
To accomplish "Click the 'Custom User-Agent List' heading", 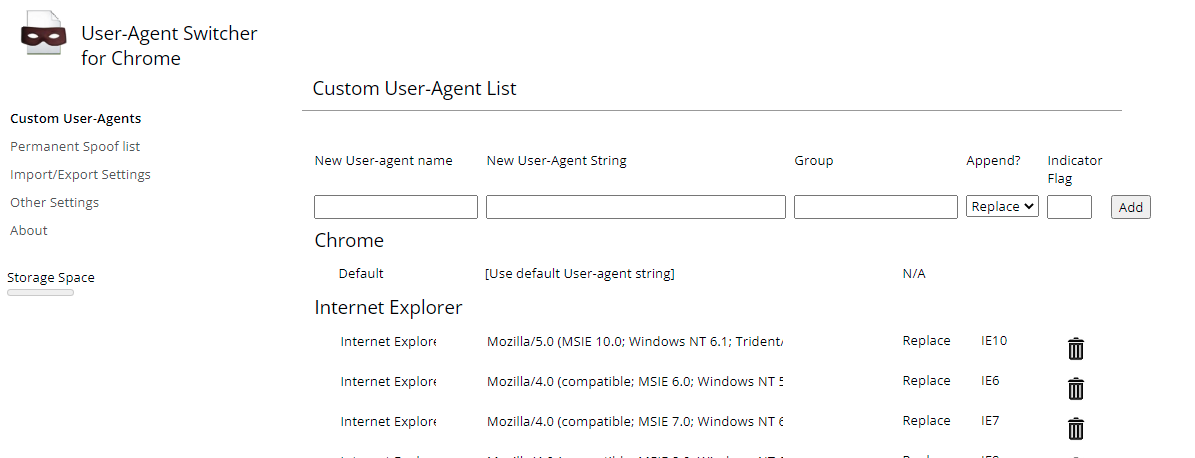I will pos(415,88).
